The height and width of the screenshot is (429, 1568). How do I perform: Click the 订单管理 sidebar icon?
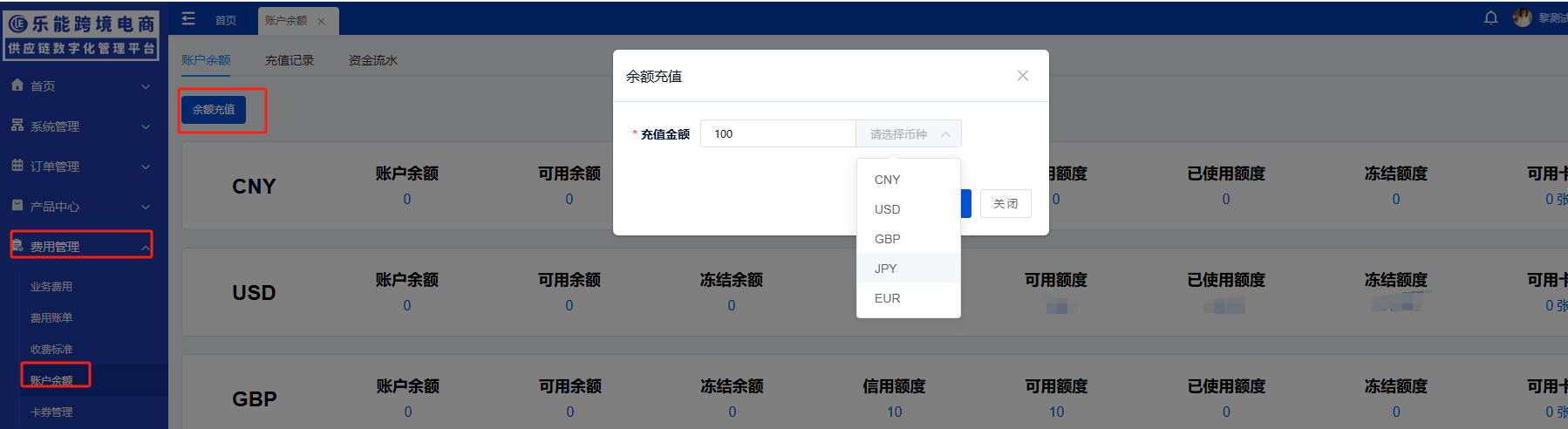pos(17,165)
